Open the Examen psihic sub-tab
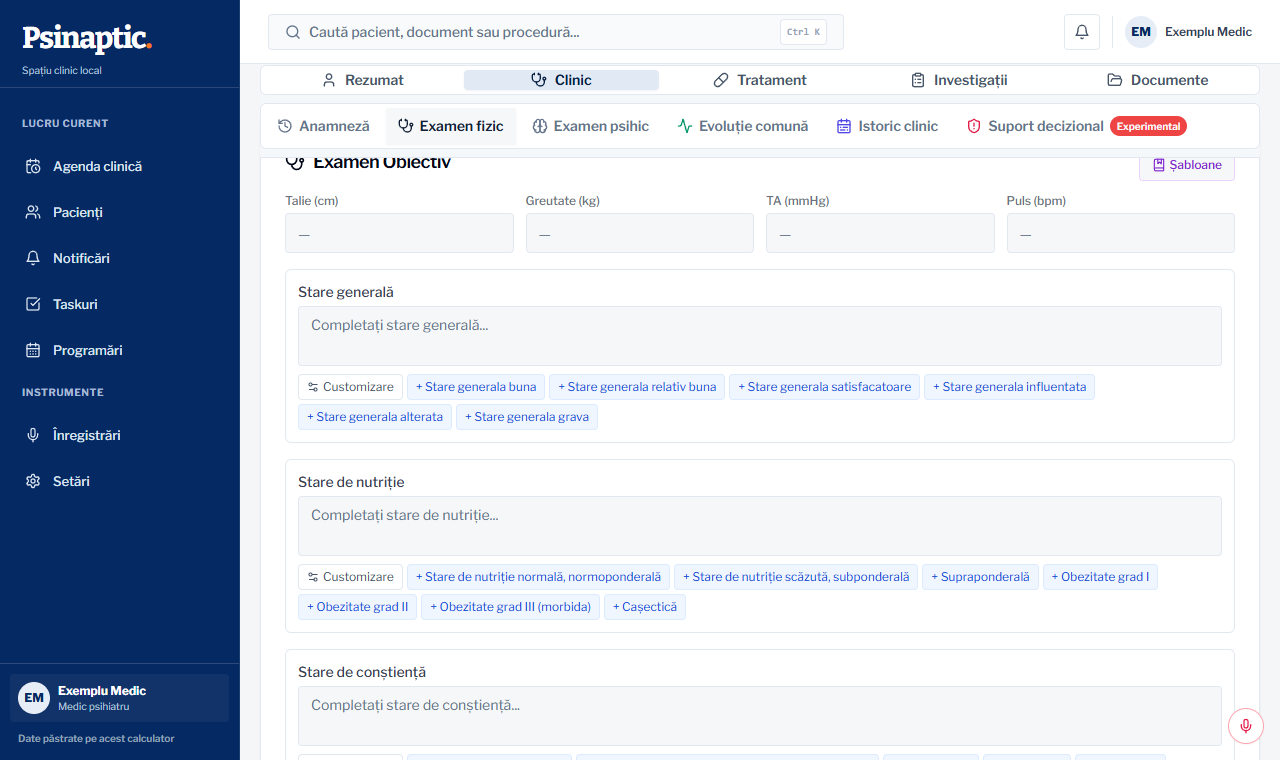The height and width of the screenshot is (760, 1280). [x=590, y=126]
